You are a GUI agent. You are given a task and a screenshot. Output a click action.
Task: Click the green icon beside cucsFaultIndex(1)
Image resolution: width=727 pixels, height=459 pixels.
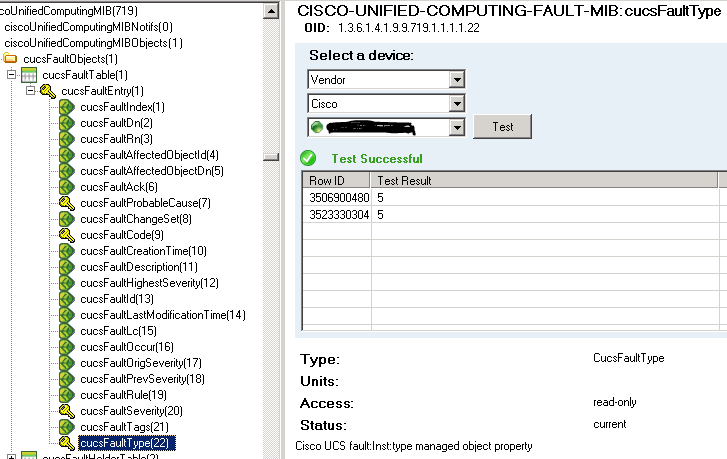pyautogui.click(x=67, y=107)
